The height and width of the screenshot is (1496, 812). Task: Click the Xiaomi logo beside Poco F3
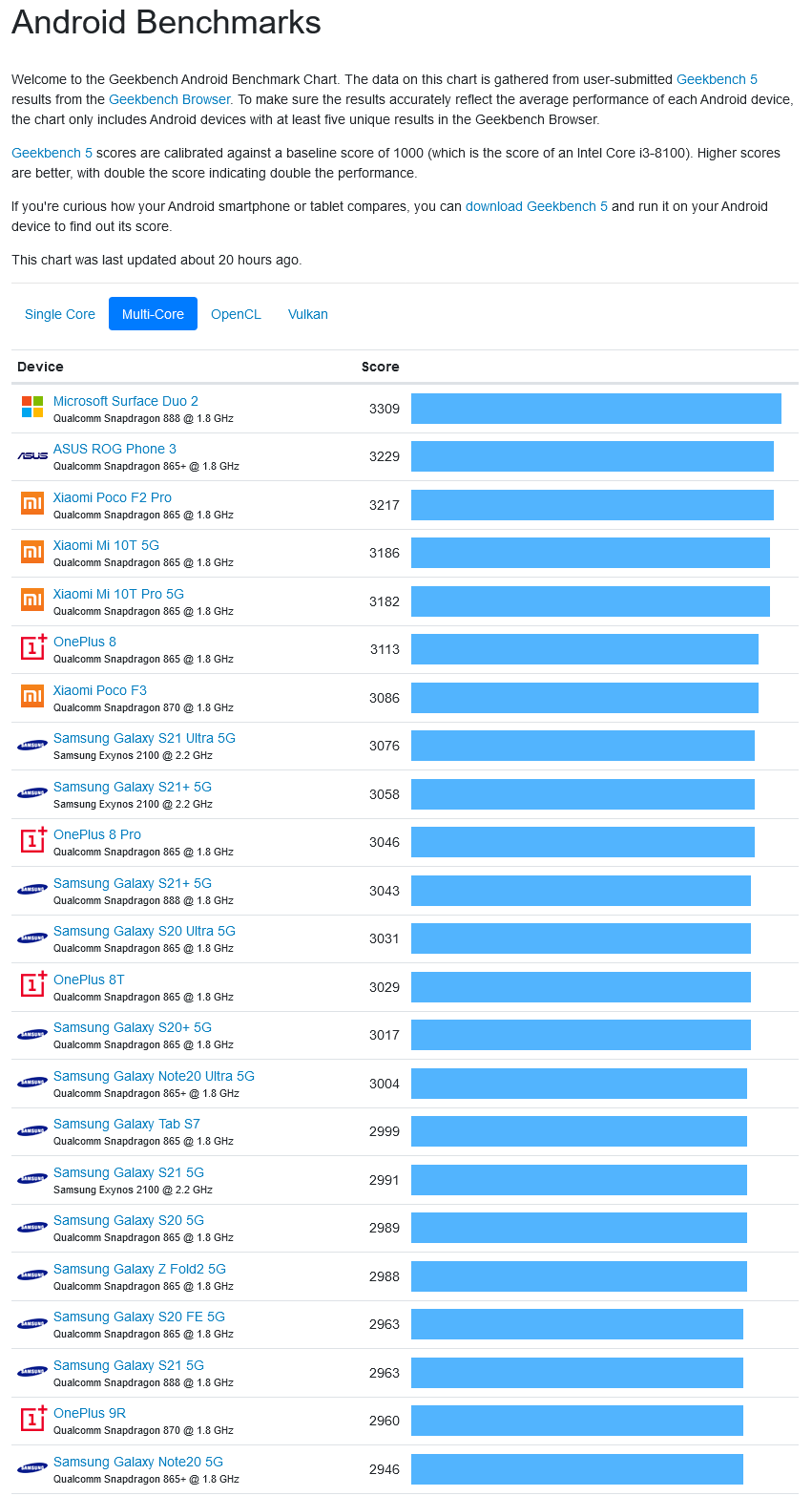[32, 697]
